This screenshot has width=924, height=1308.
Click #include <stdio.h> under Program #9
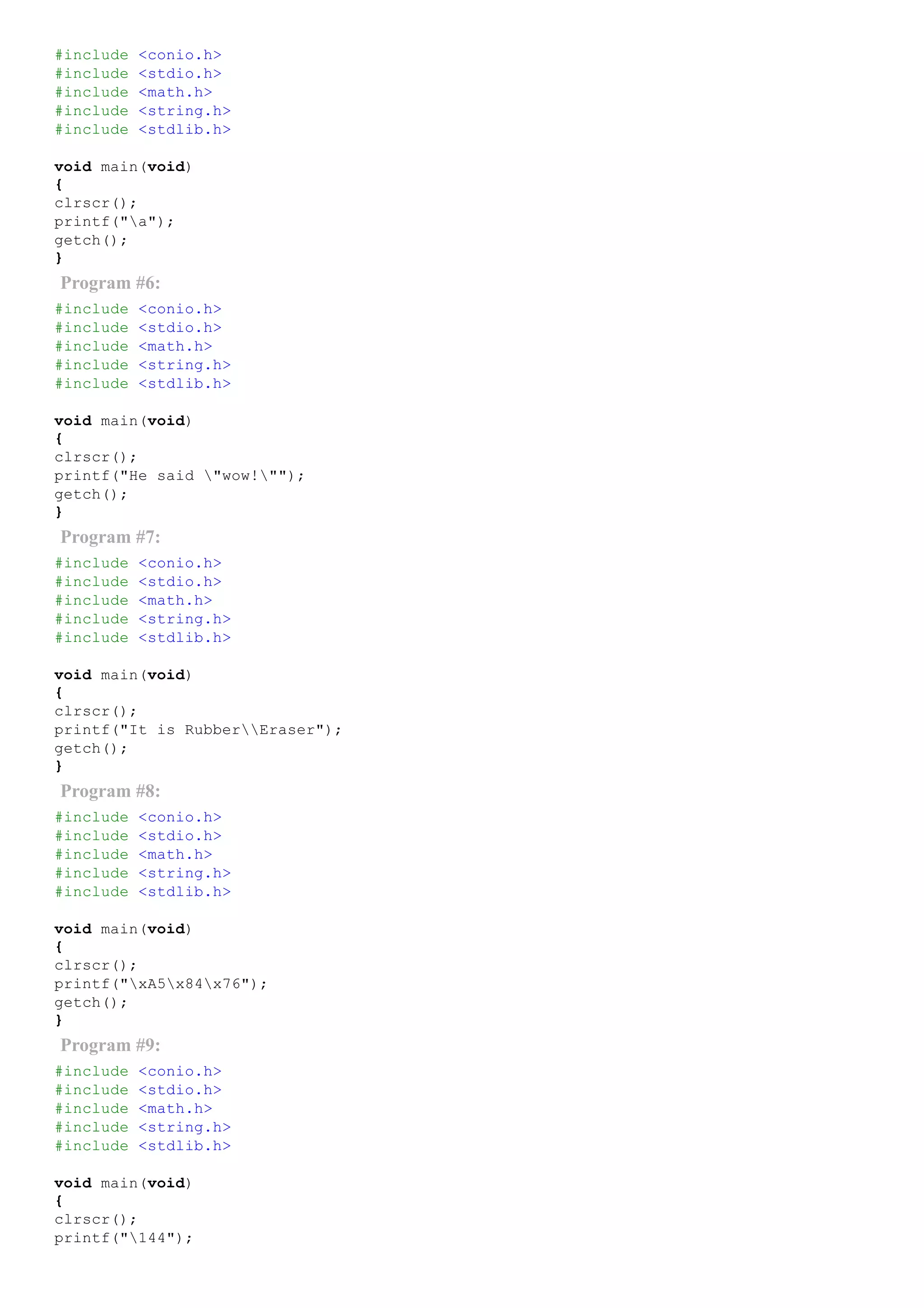coord(138,1090)
